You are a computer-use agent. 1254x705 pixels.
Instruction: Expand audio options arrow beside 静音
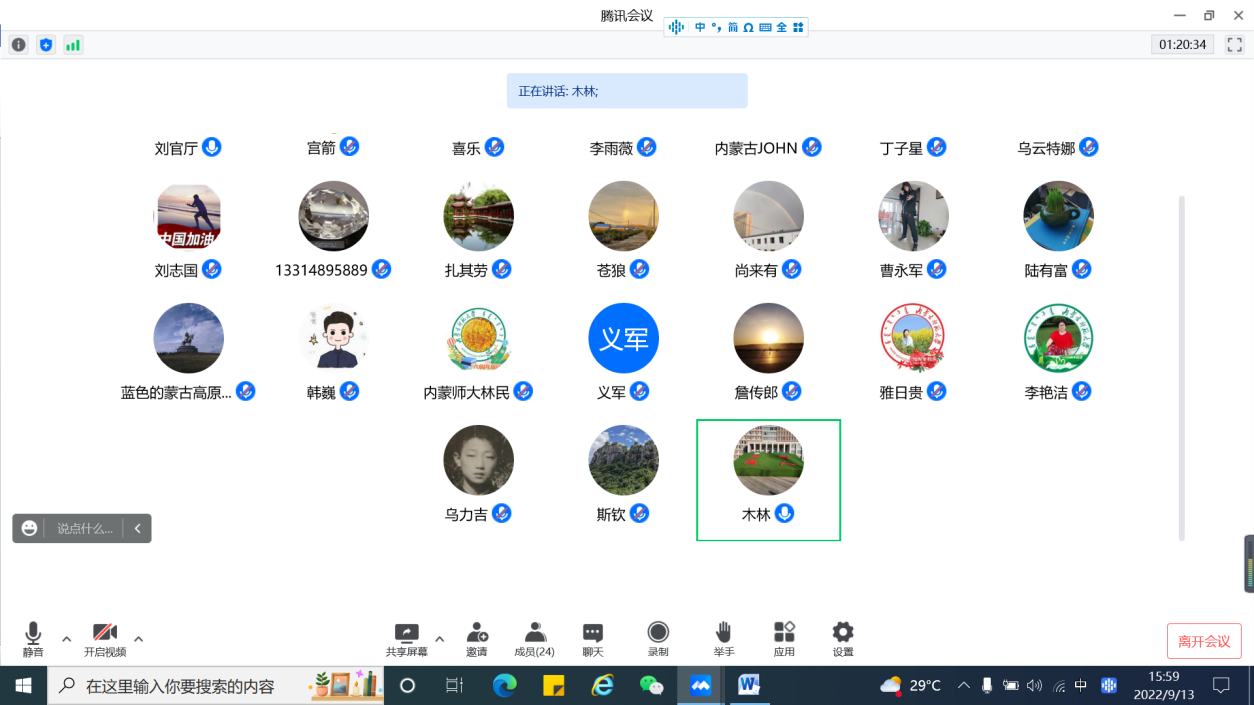click(x=67, y=639)
